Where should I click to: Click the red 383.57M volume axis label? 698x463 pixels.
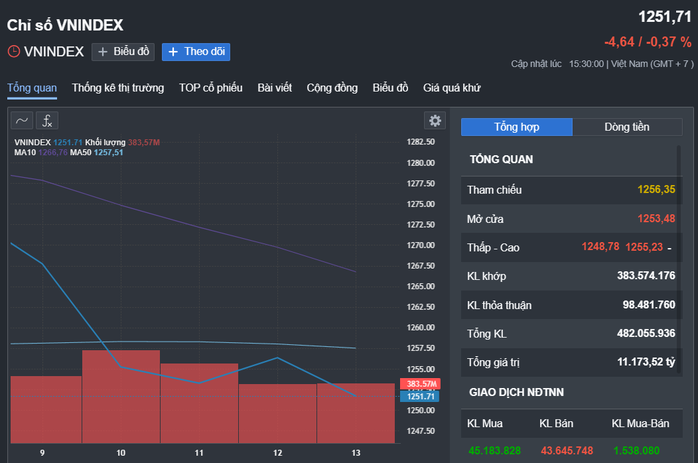pyautogui.click(x=421, y=384)
